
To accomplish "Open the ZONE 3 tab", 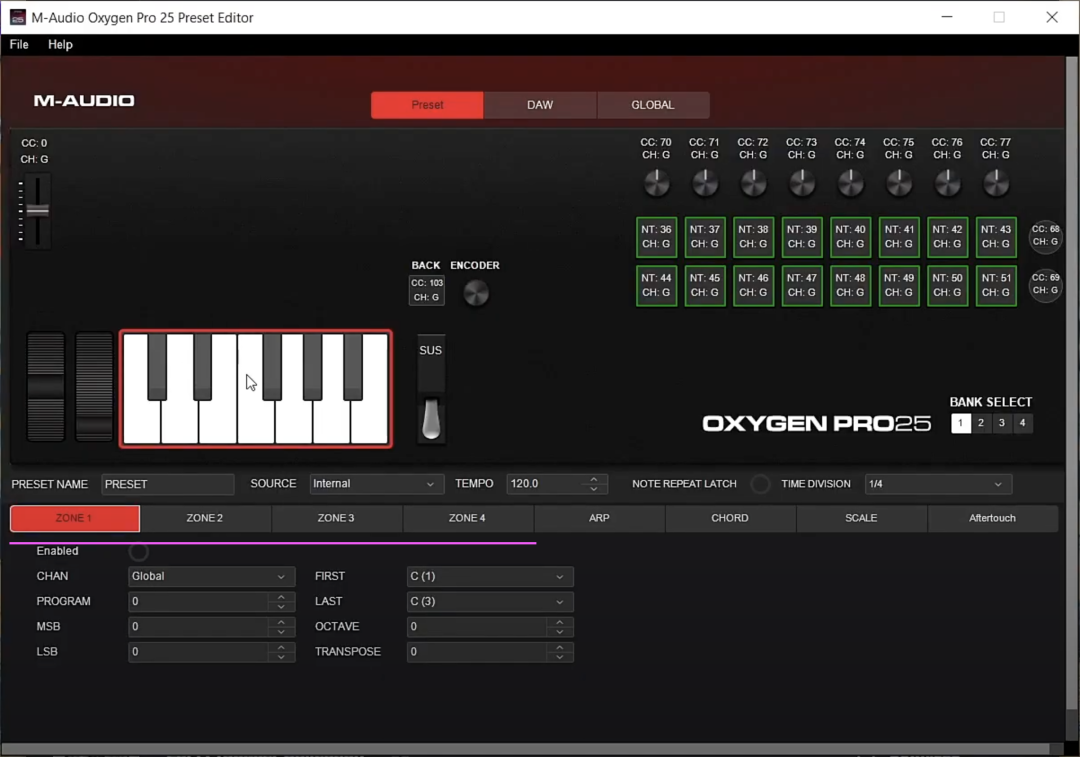I will (336, 518).
